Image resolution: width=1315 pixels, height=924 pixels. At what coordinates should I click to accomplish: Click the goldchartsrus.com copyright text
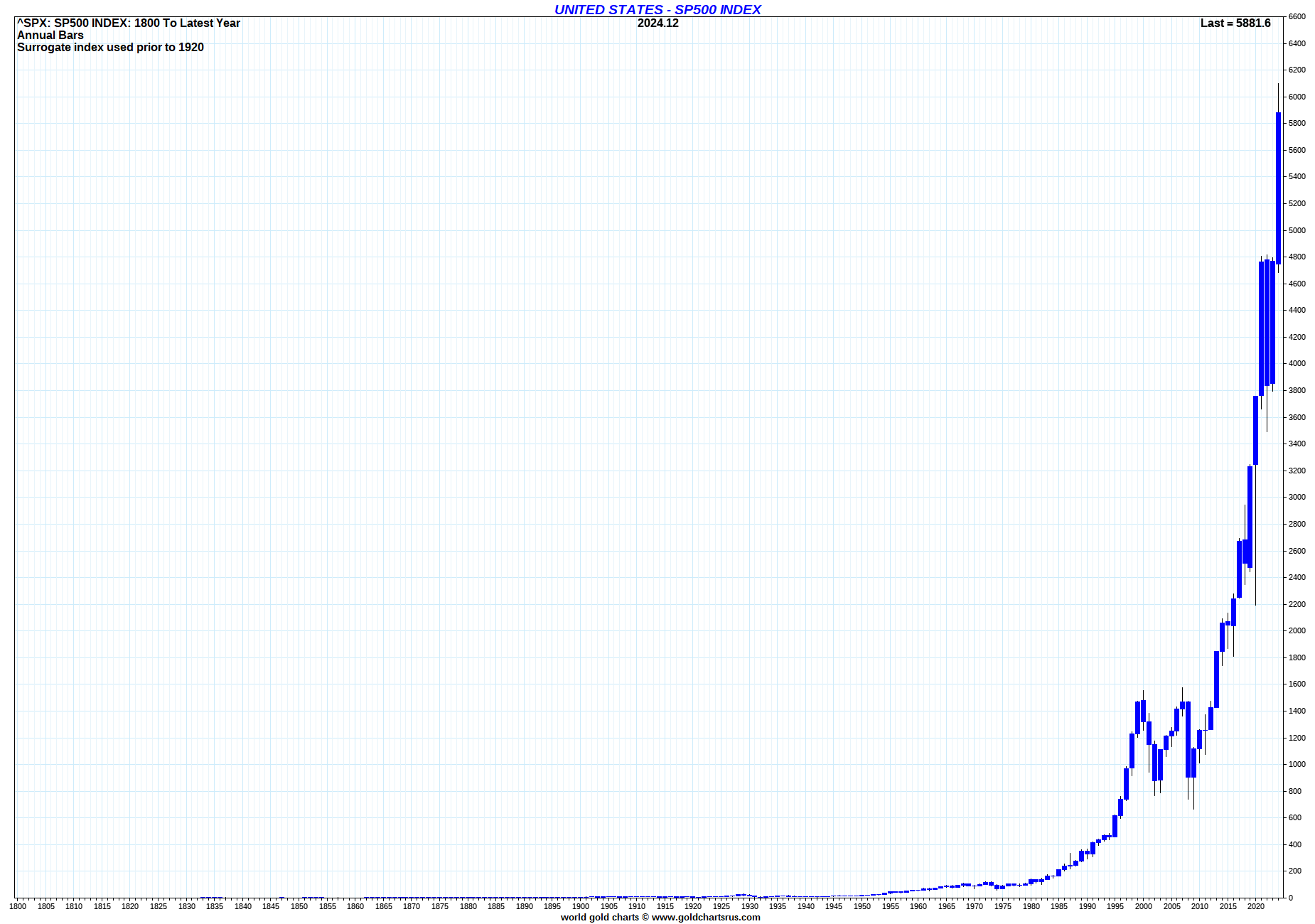click(x=660, y=917)
